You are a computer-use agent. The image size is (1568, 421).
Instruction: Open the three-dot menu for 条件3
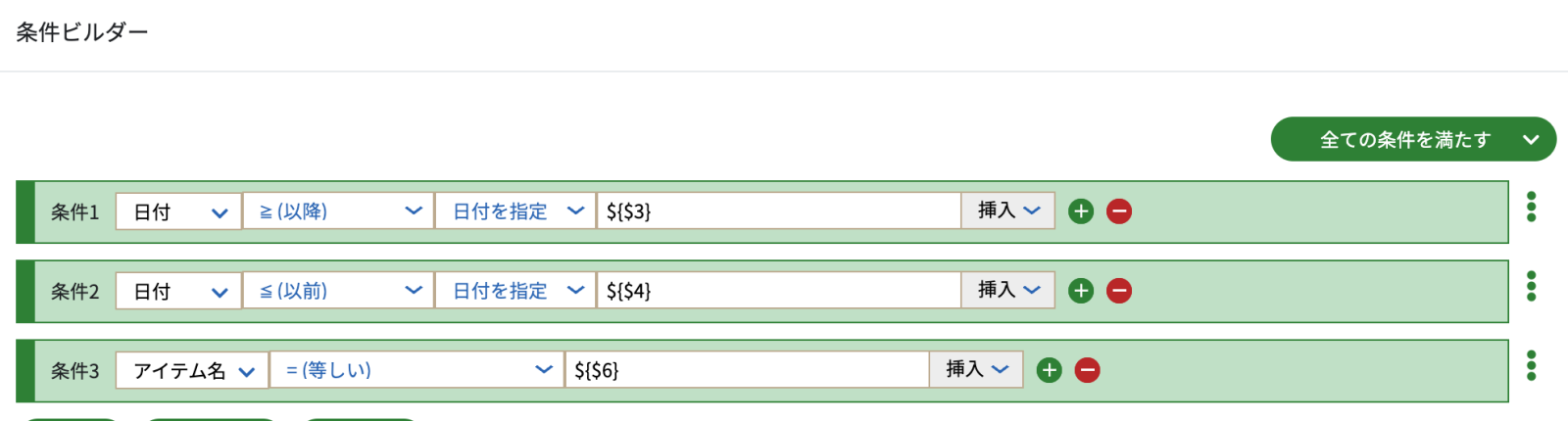1531,365
